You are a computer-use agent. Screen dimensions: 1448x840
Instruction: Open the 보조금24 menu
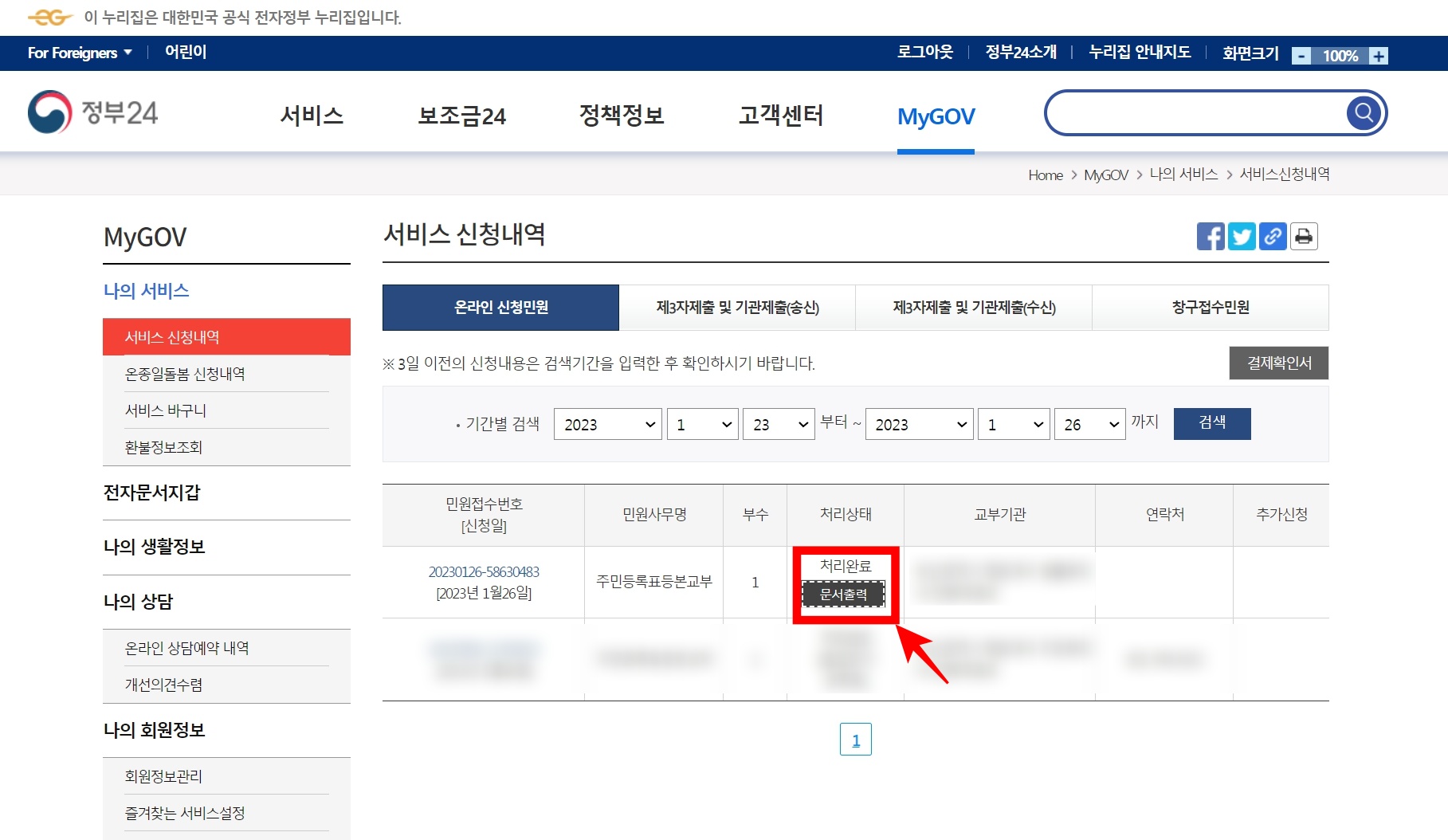[462, 116]
